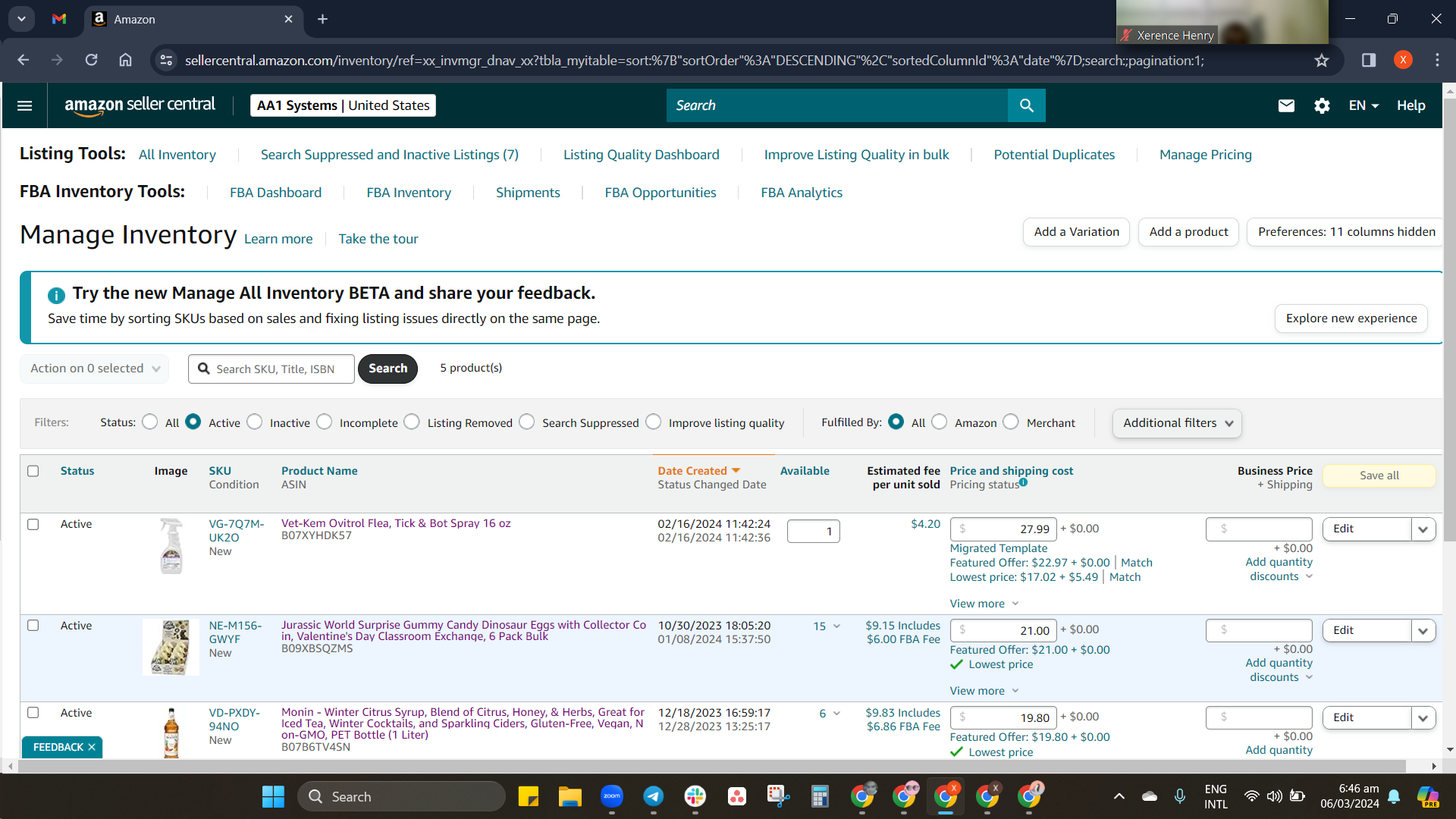Filter by Search Suppressed status
1456x819 pixels.
(527, 422)
